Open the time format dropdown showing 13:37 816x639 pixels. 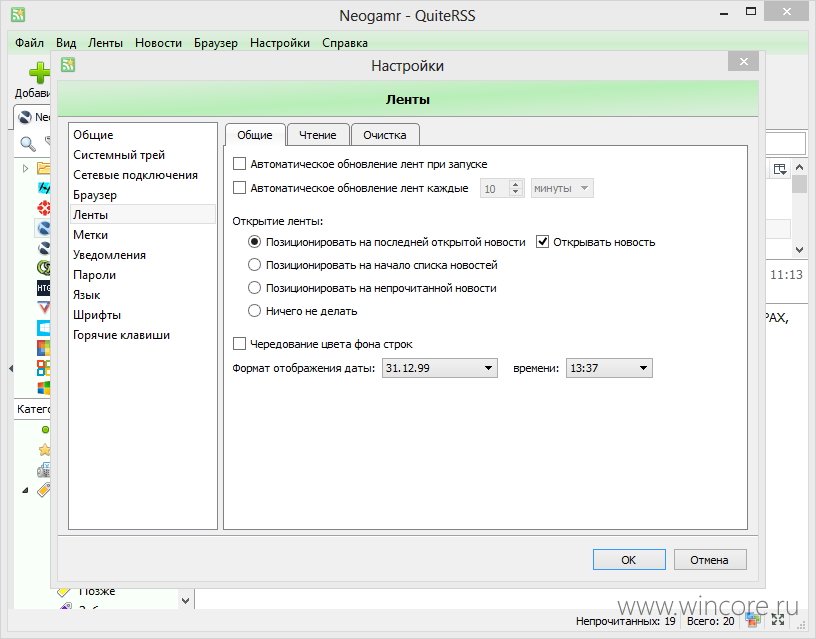609,368
